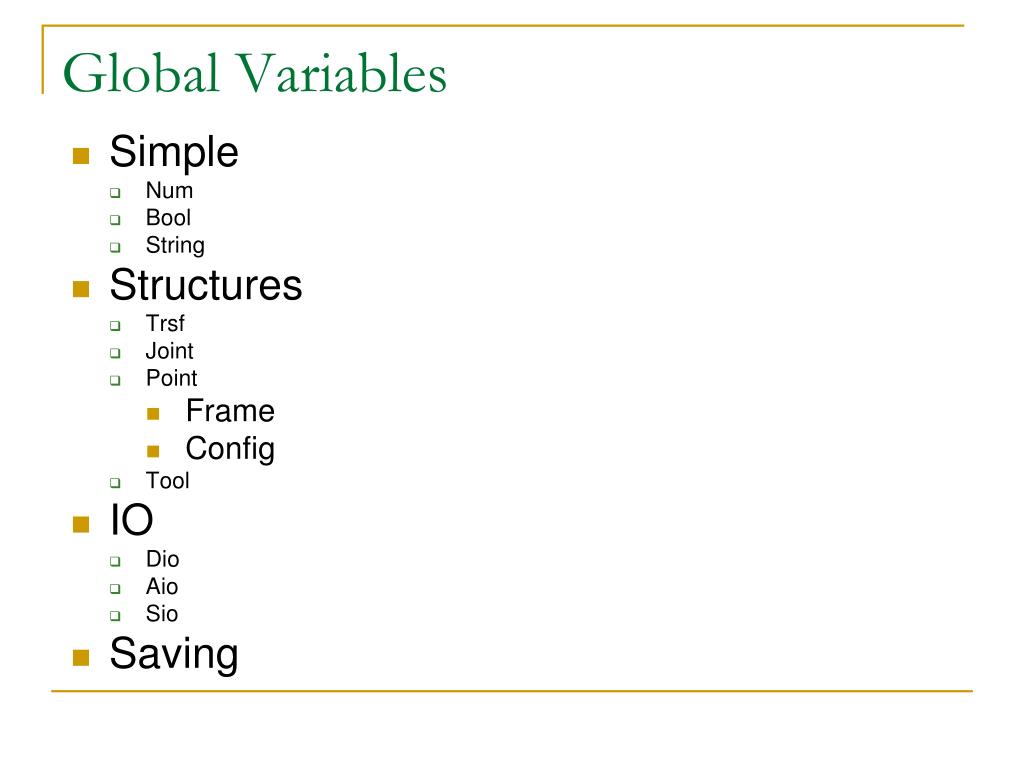
Task: Select the Trsf sub-item
Action: tap(165, 323)
